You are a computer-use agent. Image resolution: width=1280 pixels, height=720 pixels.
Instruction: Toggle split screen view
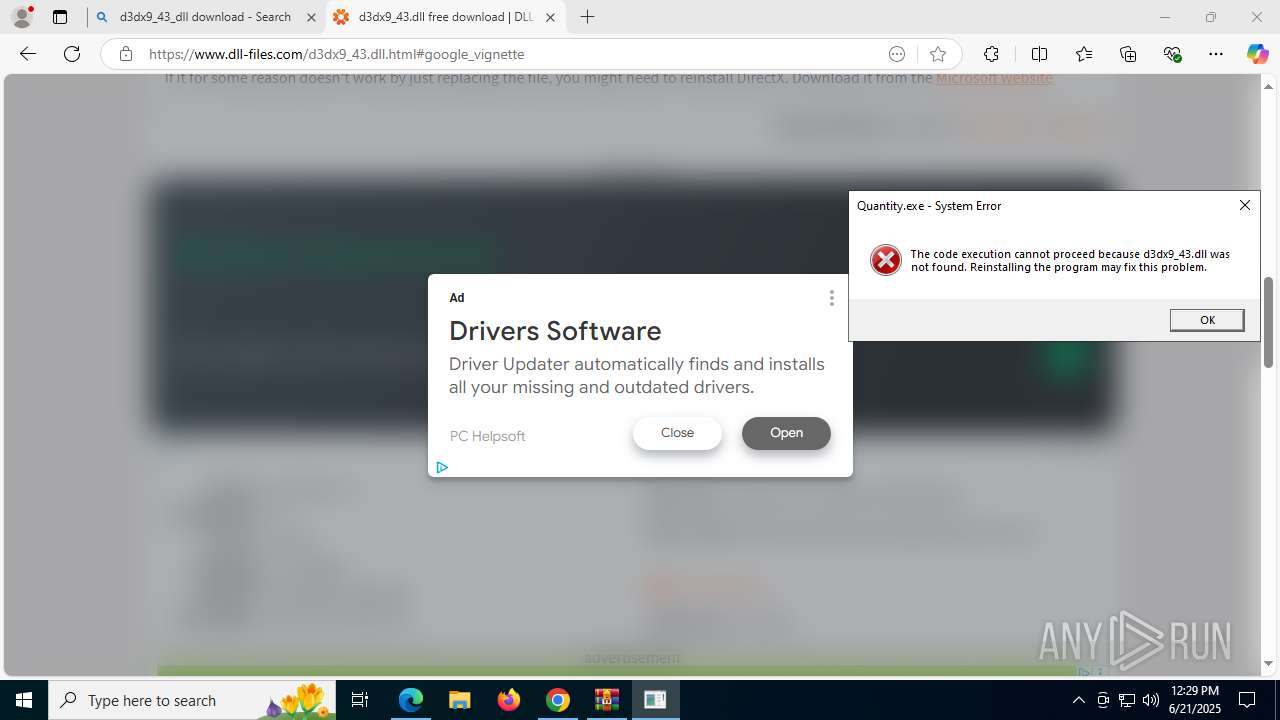(1039, 54)
